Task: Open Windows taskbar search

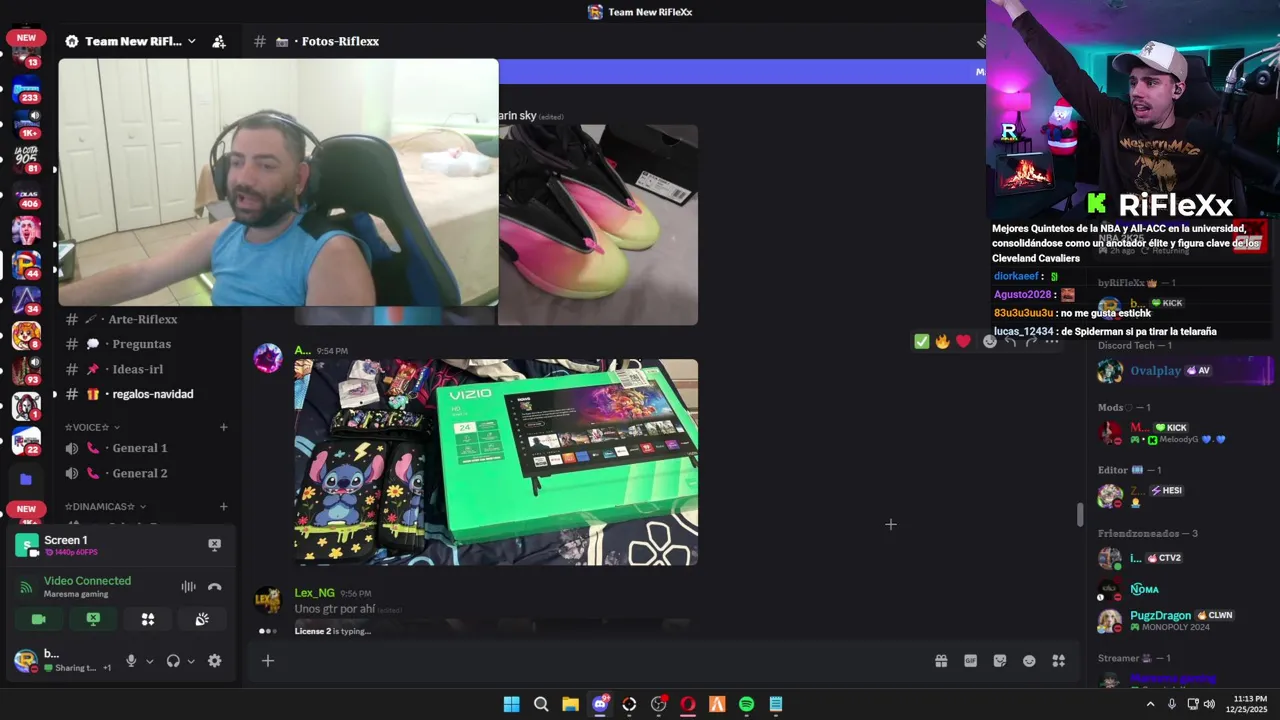Action: 541,704
